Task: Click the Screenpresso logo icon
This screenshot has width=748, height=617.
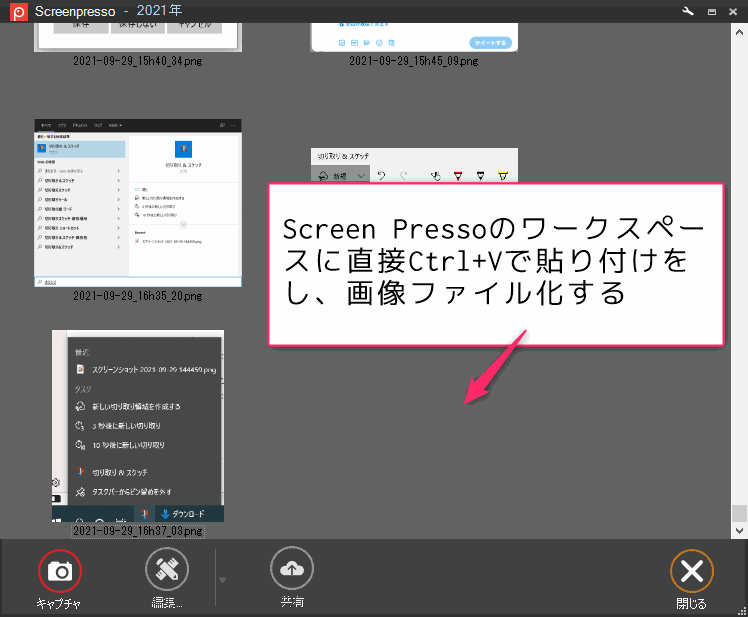Action: point(19,11)
